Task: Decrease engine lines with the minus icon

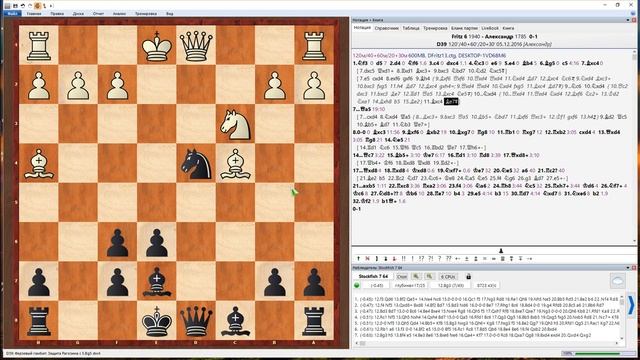Action: (x=416, y=277)
